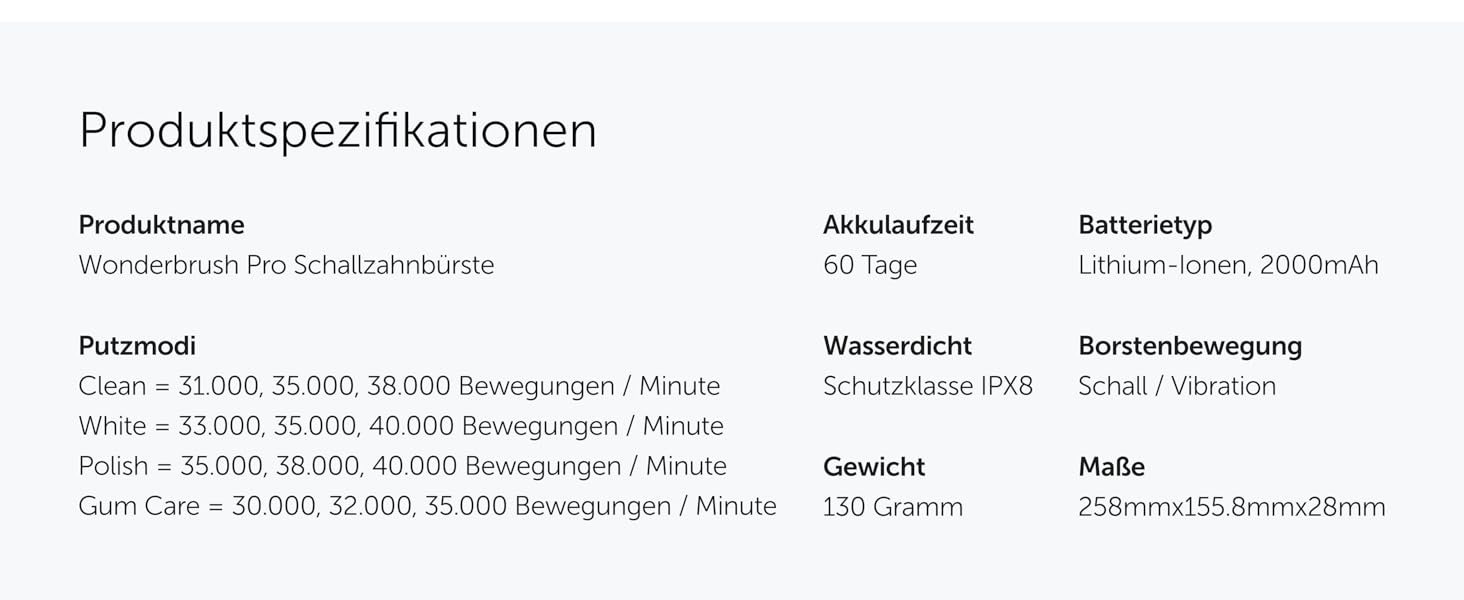Click the Produktspezifikationen heading
Viewport: 1464px width, 600px height.
point(338,132)
